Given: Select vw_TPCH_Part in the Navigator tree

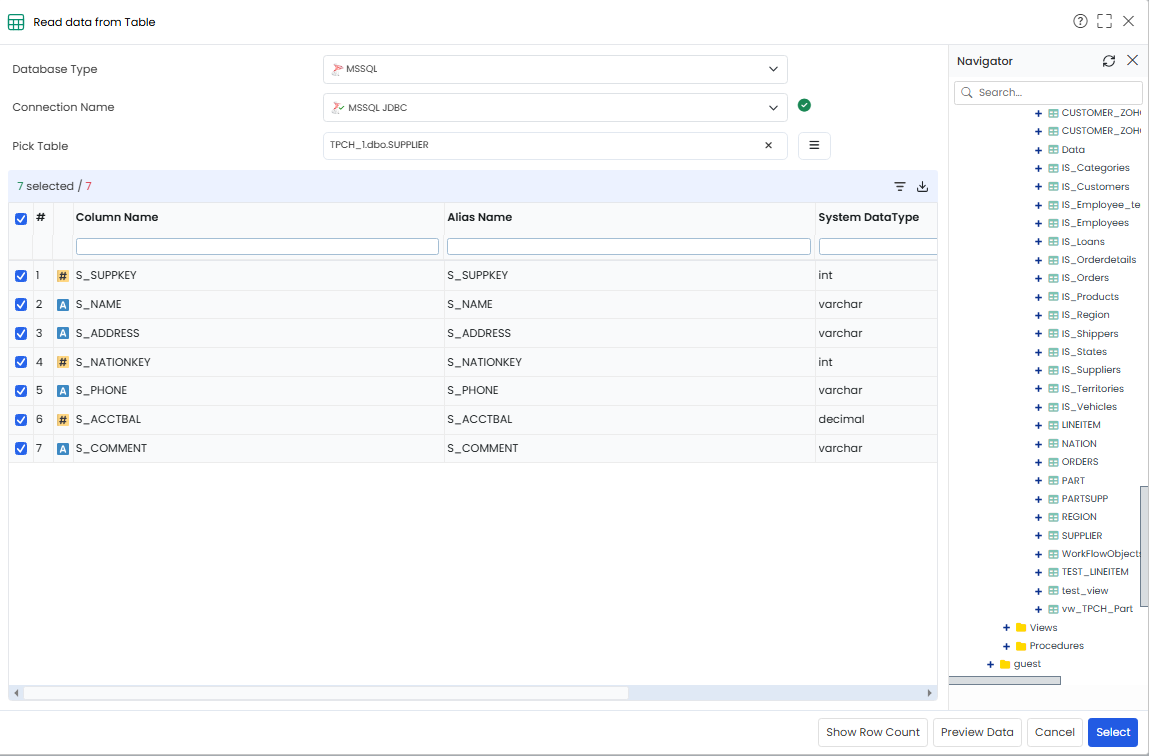Looking at the screenshot, I should coord(1097,609).
